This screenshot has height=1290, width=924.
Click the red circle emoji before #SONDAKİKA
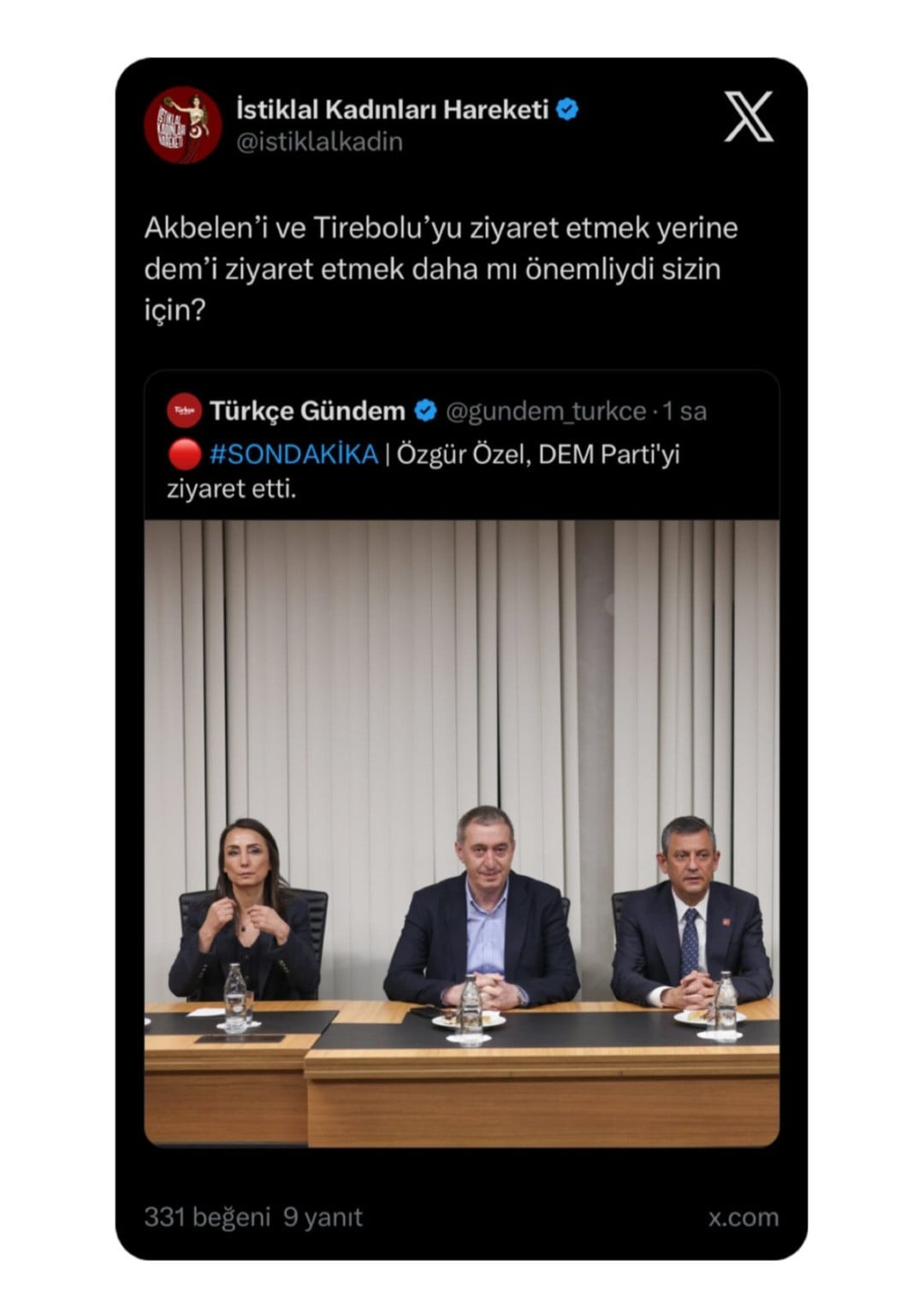click(184, 454)
